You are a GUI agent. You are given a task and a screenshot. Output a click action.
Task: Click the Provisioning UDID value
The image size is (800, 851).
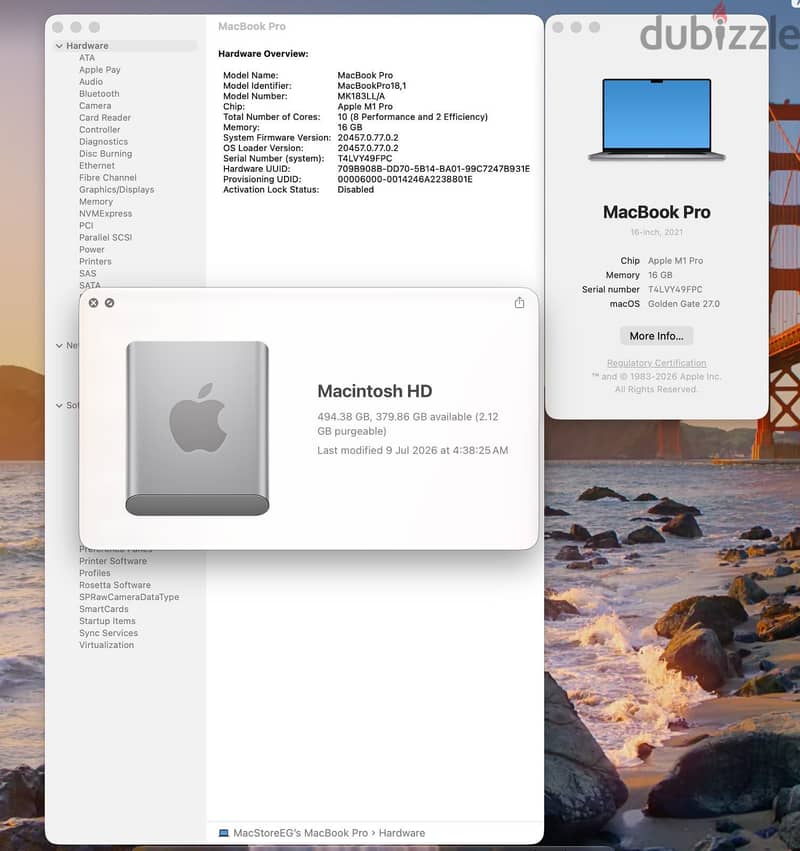coord(405,179)
